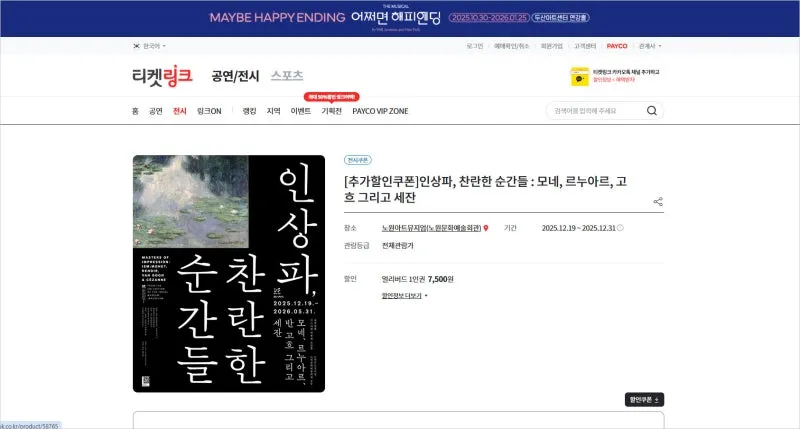Click the red map pin next to the venue

tap(486, 228)
